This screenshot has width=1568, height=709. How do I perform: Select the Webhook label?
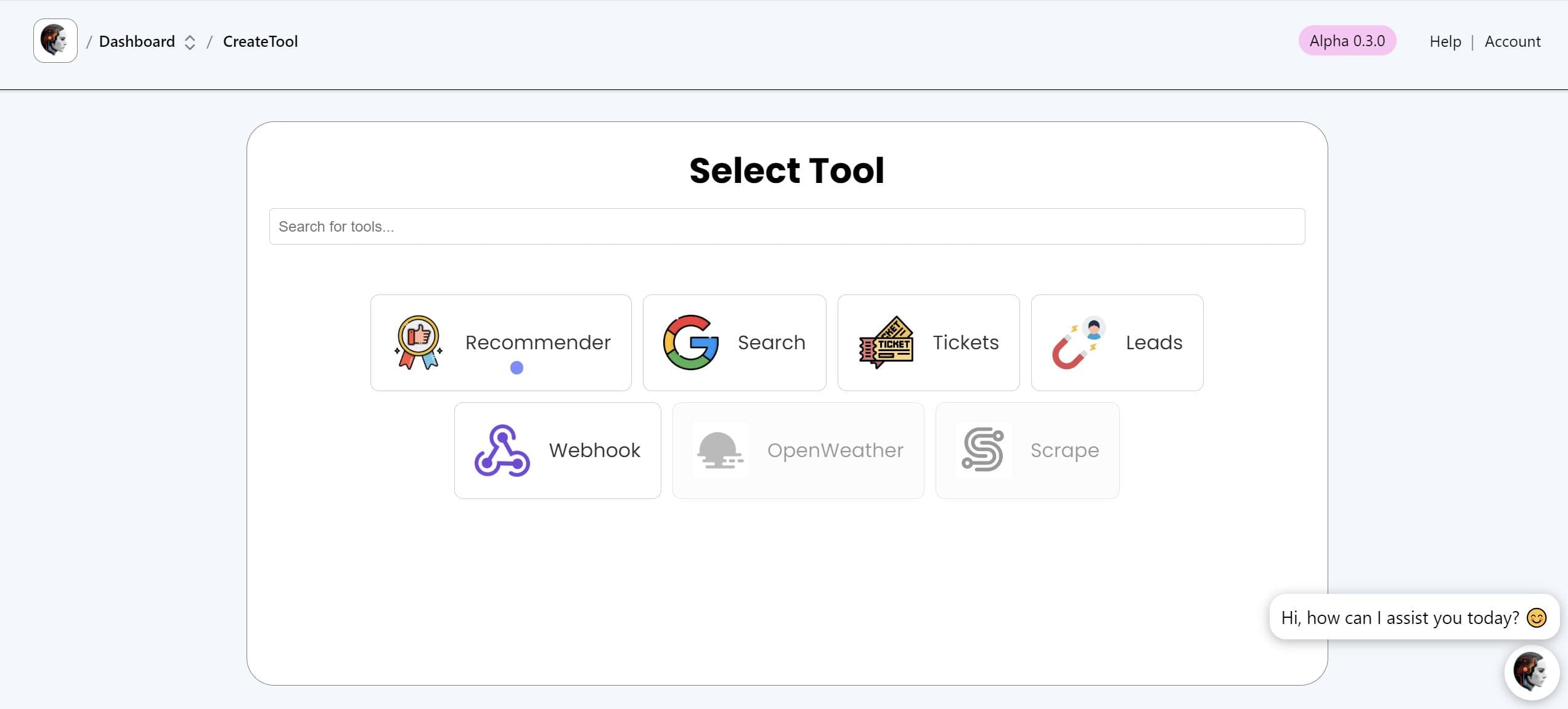pyautogui.click(x=595, y=450)
